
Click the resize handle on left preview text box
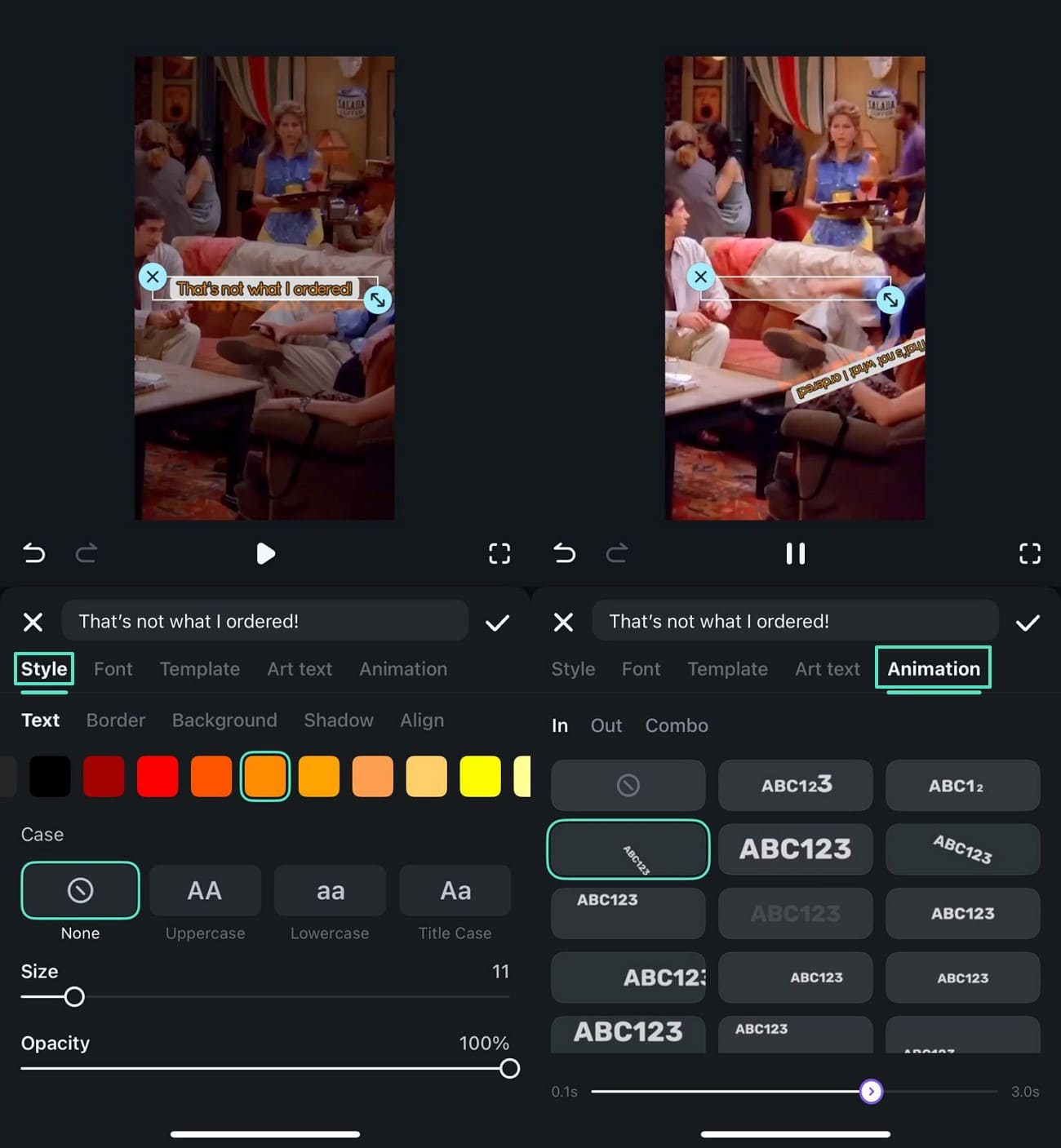coord(377,300)
